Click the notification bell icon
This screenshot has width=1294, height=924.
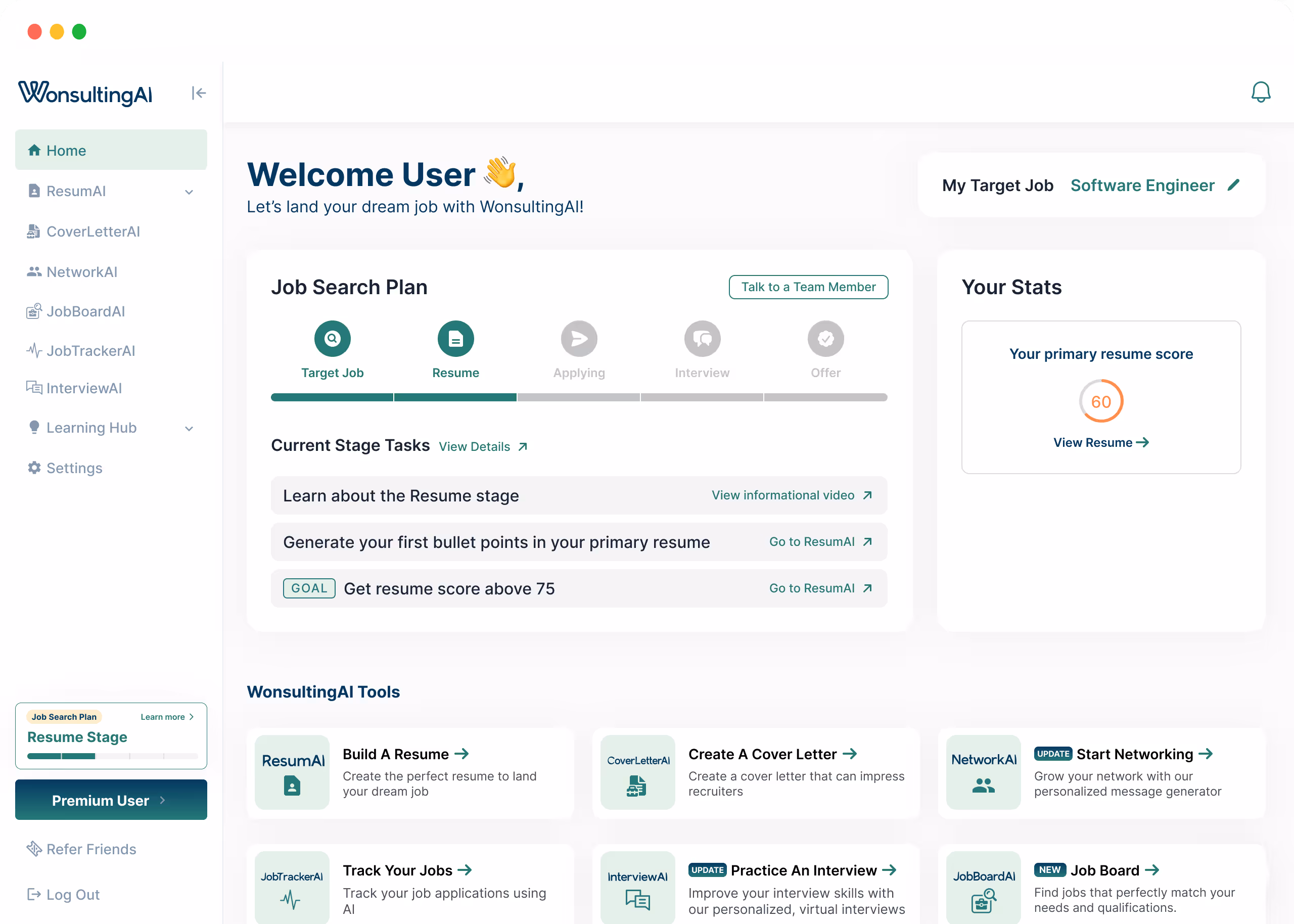coord(1261,91)
